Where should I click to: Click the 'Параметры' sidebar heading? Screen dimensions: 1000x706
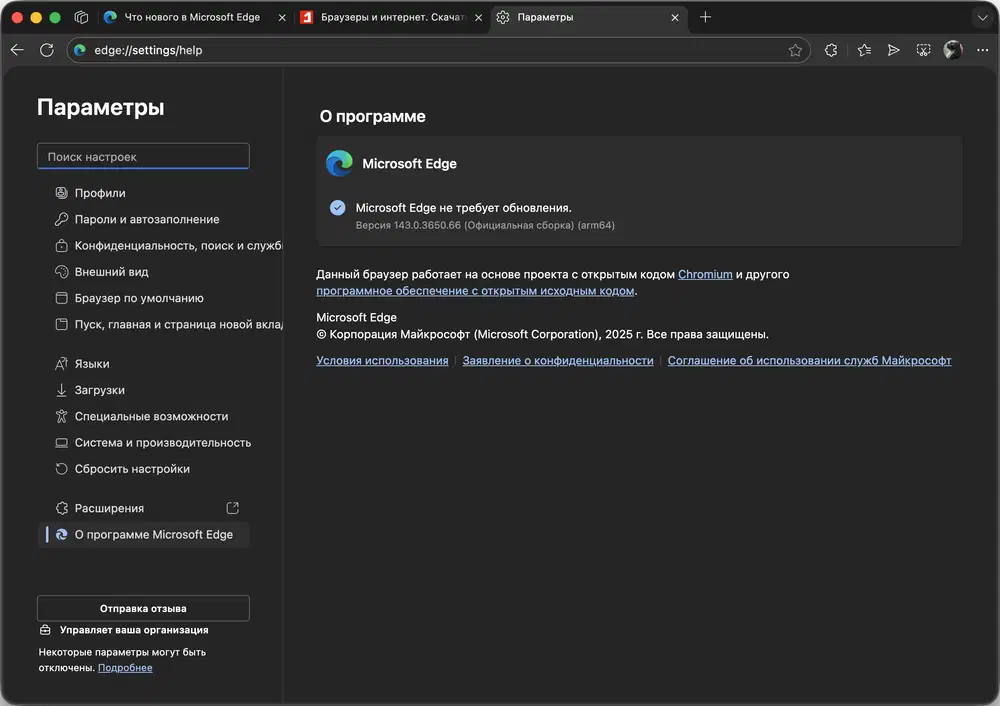coord(100,107)
